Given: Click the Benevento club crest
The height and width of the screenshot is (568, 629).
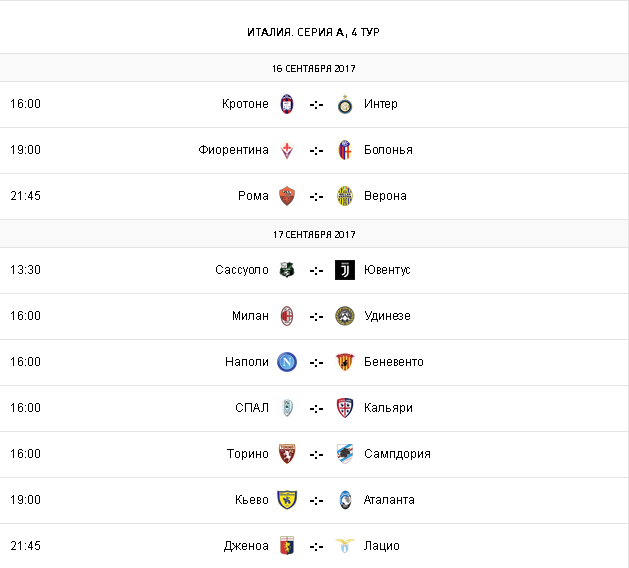Looking at the screenshot, I should pyautogui.click(x=345, y=362).
